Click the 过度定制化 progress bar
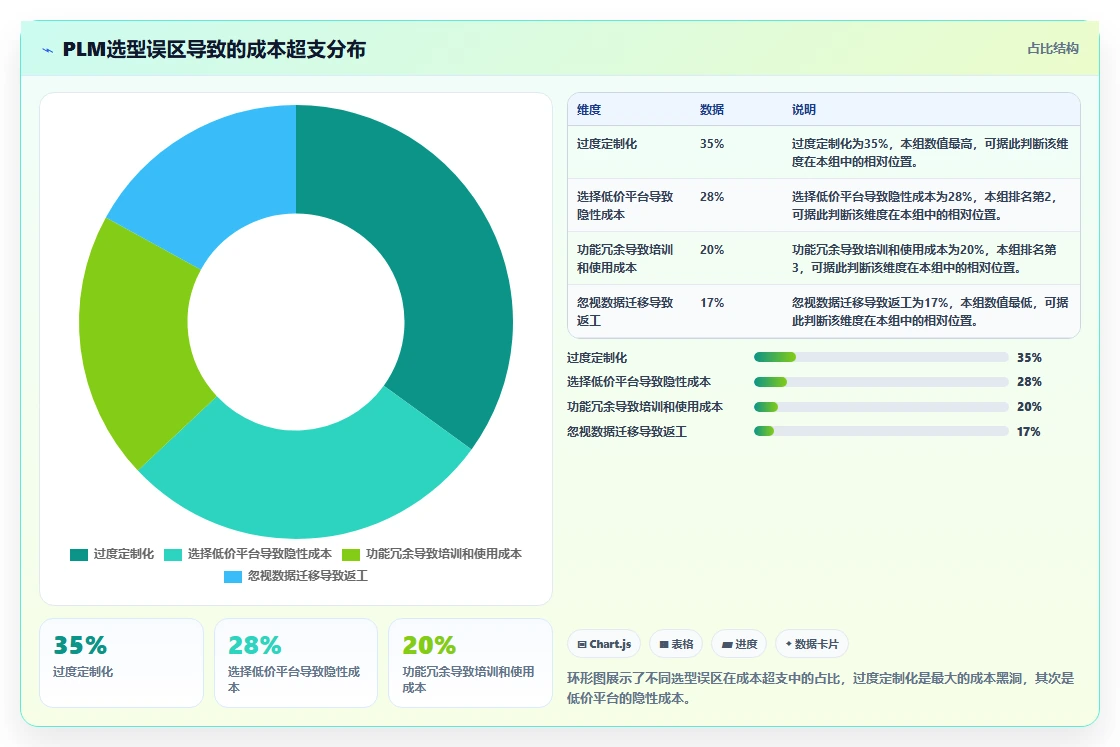This screenshot has height=747, width=1120. click(x=881, y=357)
